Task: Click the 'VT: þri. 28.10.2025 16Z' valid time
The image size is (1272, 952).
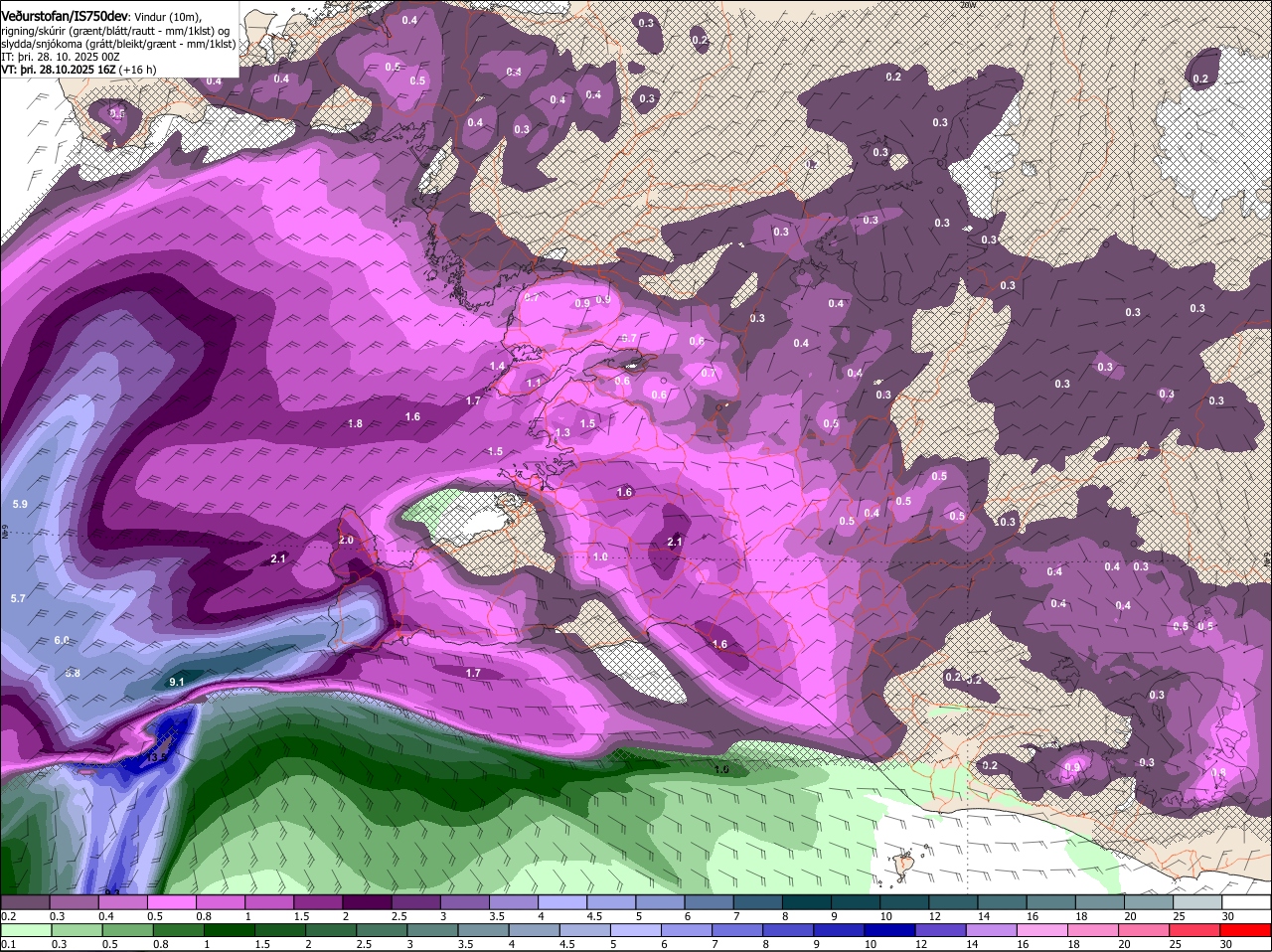Action: tap(60, 70)
